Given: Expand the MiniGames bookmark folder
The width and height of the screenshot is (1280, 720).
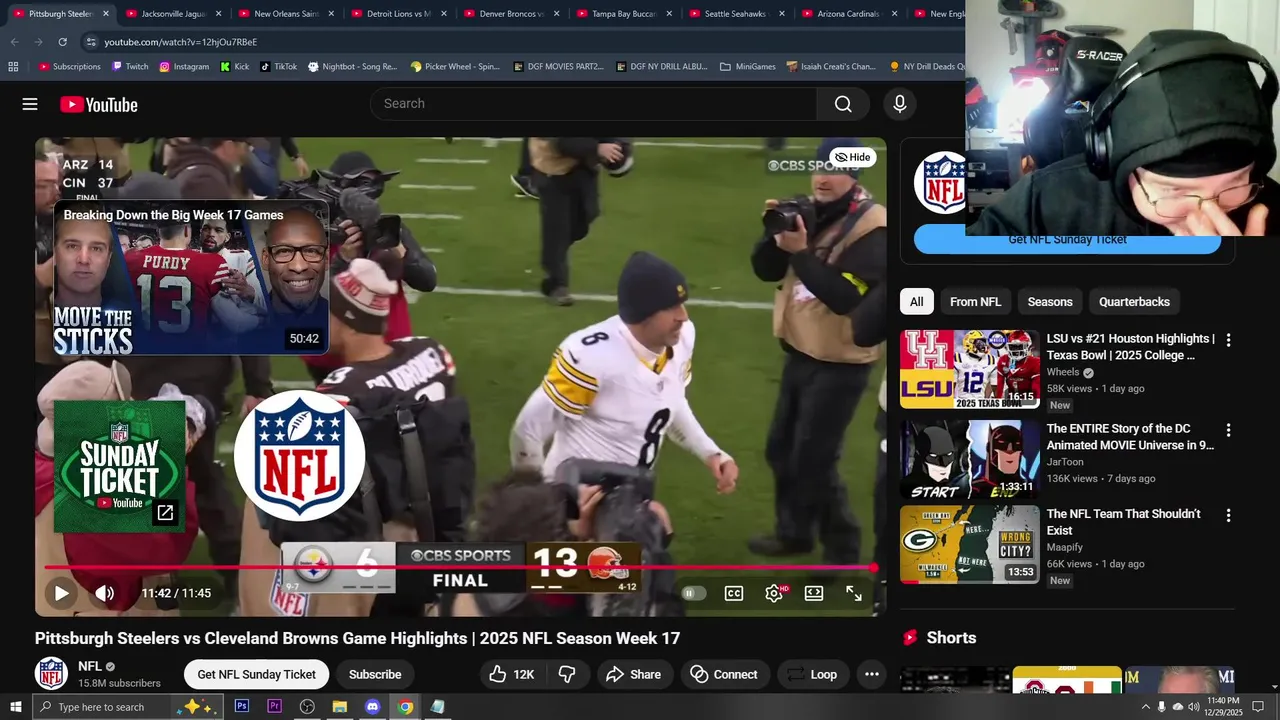Looking at the screenshot, I should [747, 67].
